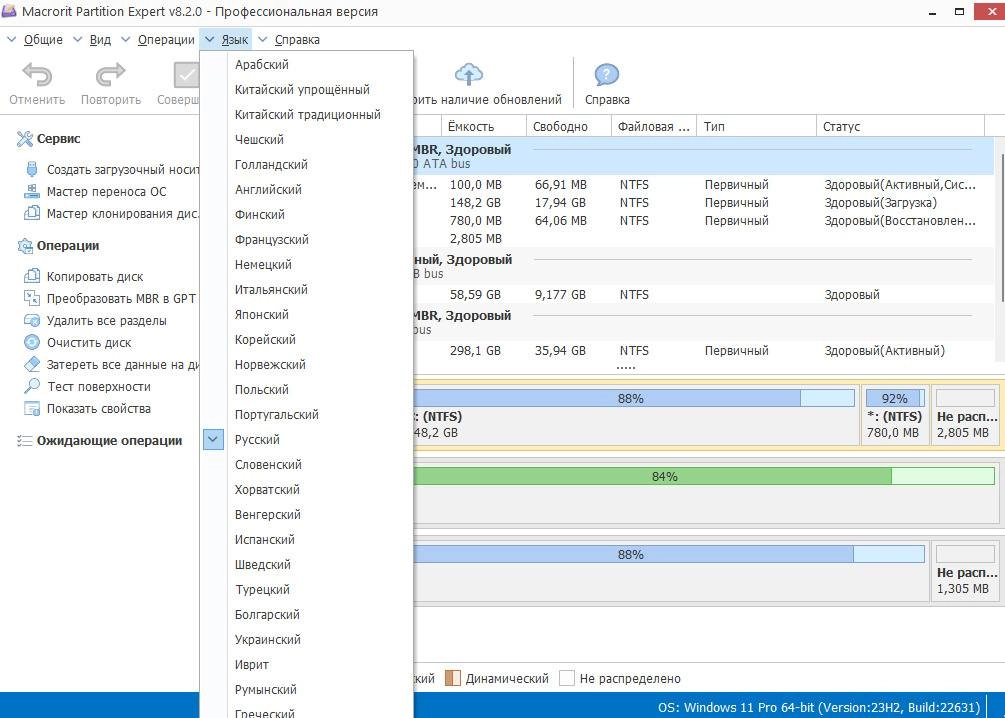Expand the Вид menu chevron

78,39
